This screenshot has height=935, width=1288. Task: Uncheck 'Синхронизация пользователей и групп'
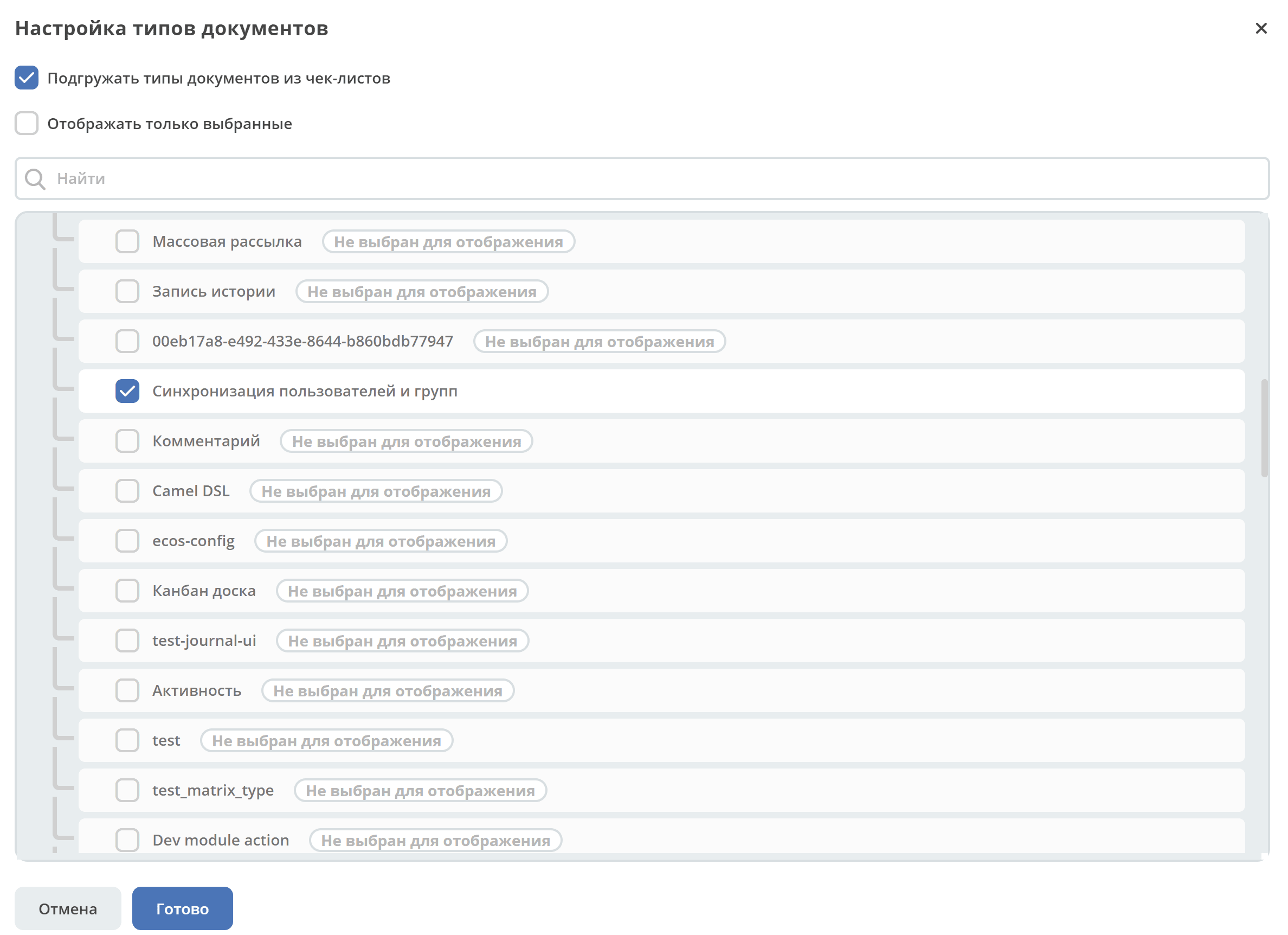click(x=127, y=392)
